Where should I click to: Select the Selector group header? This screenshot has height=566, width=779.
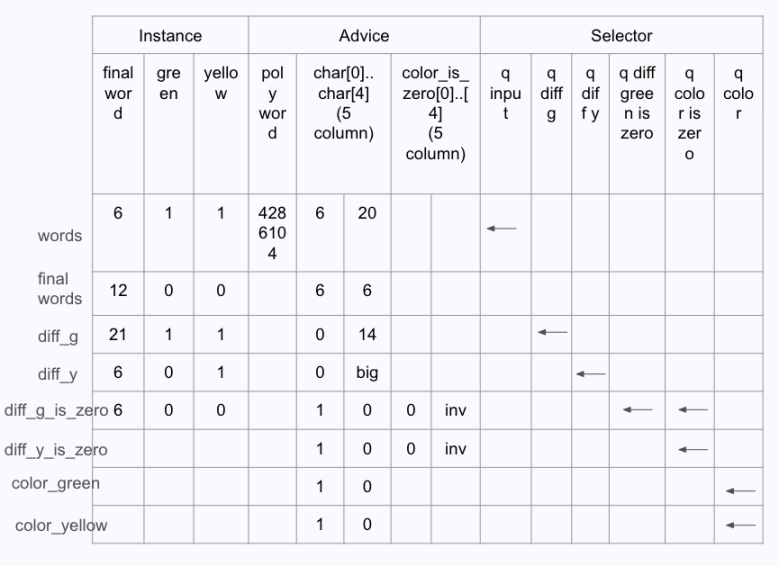click(x=621, y=36)
